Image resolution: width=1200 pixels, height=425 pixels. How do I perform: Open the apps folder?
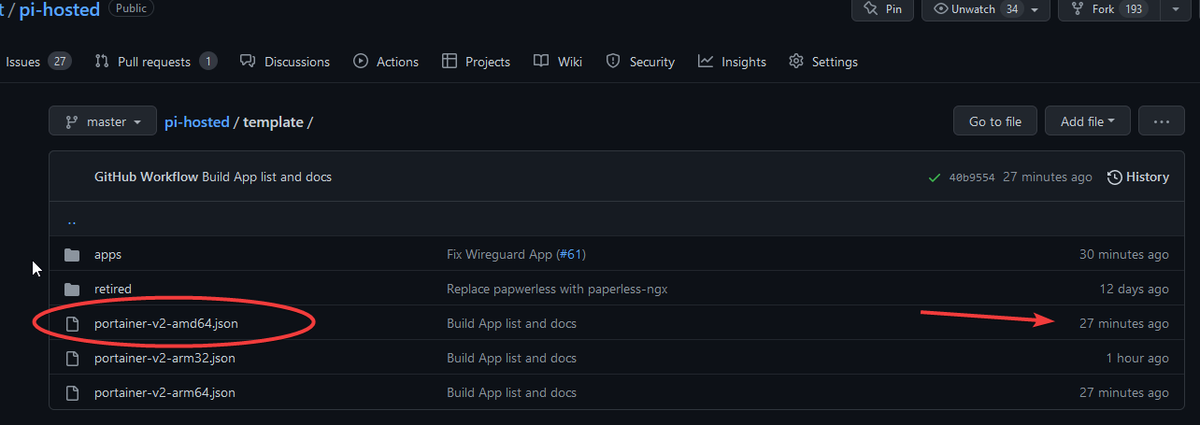(108, 255)
